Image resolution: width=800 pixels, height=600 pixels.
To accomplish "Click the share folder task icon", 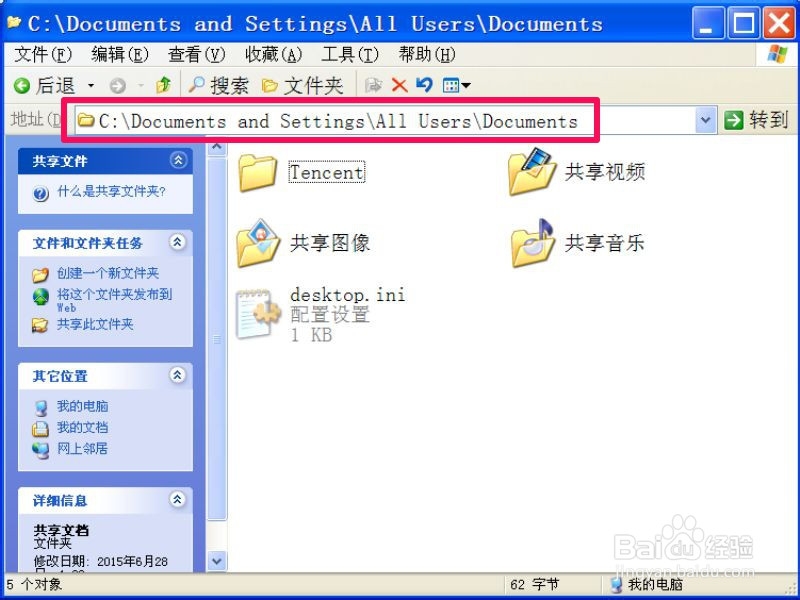I will (40, 326).
